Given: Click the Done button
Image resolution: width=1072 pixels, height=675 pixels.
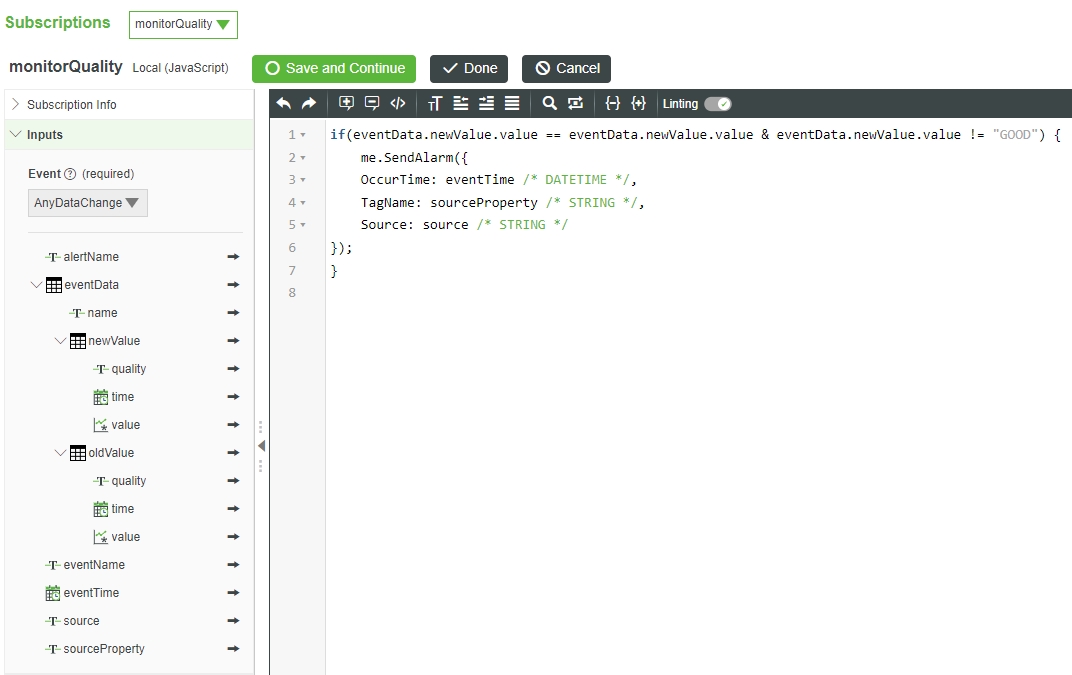Looking at the screenshot, I should pyautogui.click(x=468, y=68).
